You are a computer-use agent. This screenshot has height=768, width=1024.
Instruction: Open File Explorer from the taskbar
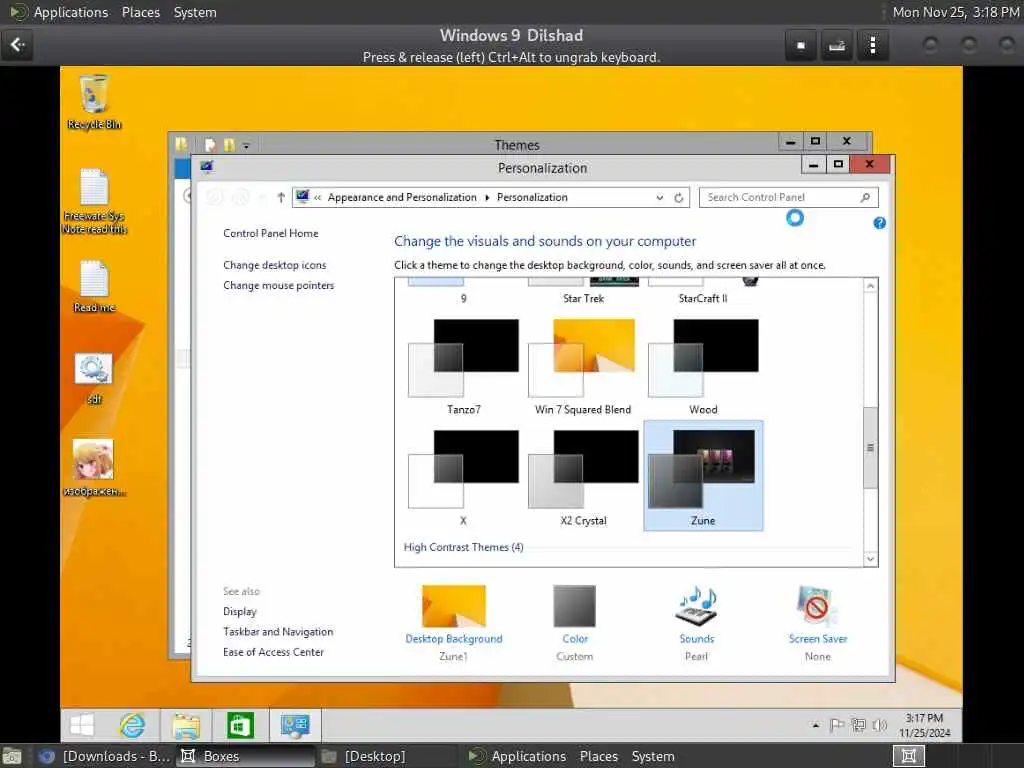(186, 725)
